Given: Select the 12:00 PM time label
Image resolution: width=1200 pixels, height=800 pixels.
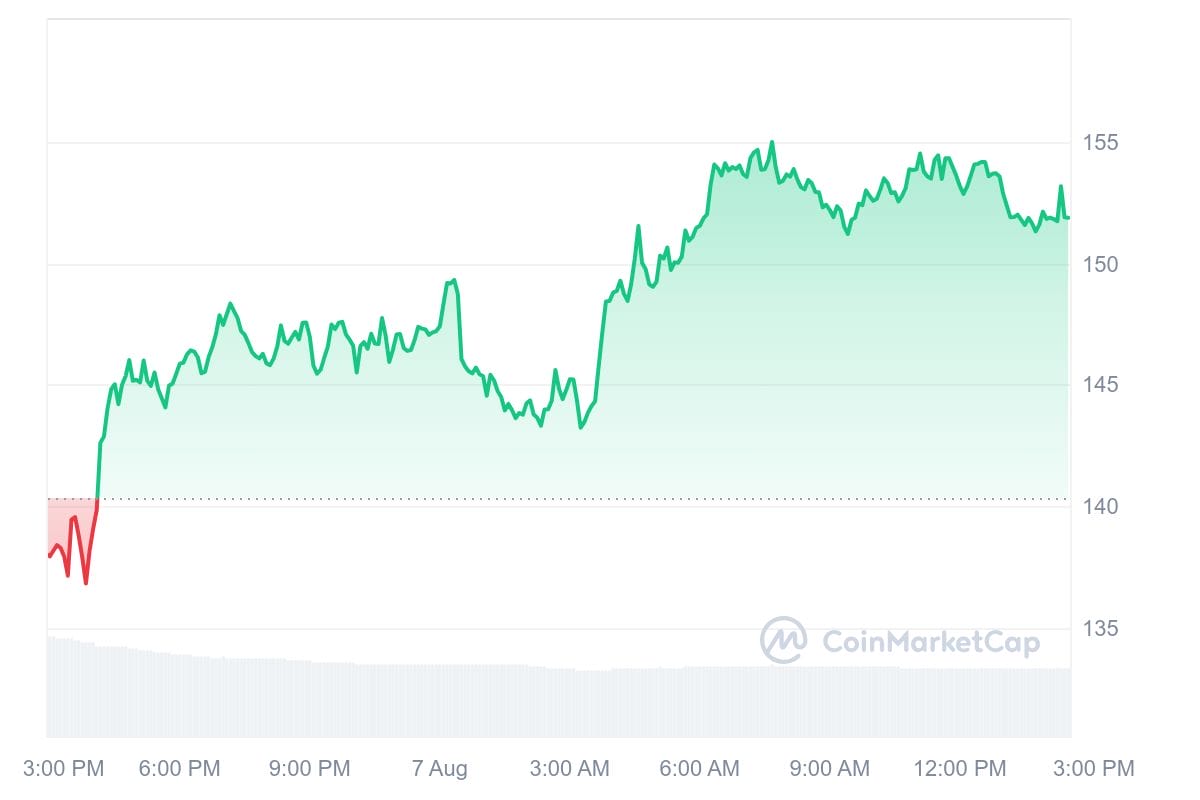Looking at the screenshot, I should 959,769.
